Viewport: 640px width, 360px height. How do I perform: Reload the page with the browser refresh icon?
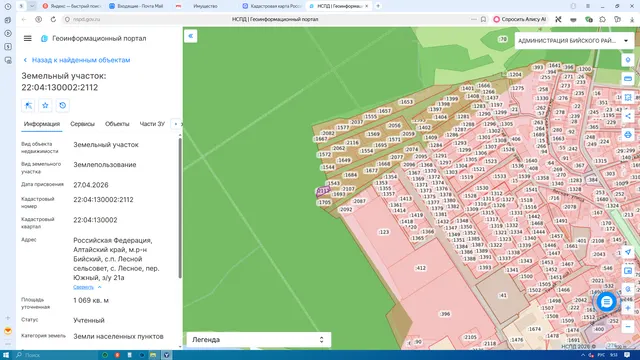pyautogui.click(x=53, y=19)
